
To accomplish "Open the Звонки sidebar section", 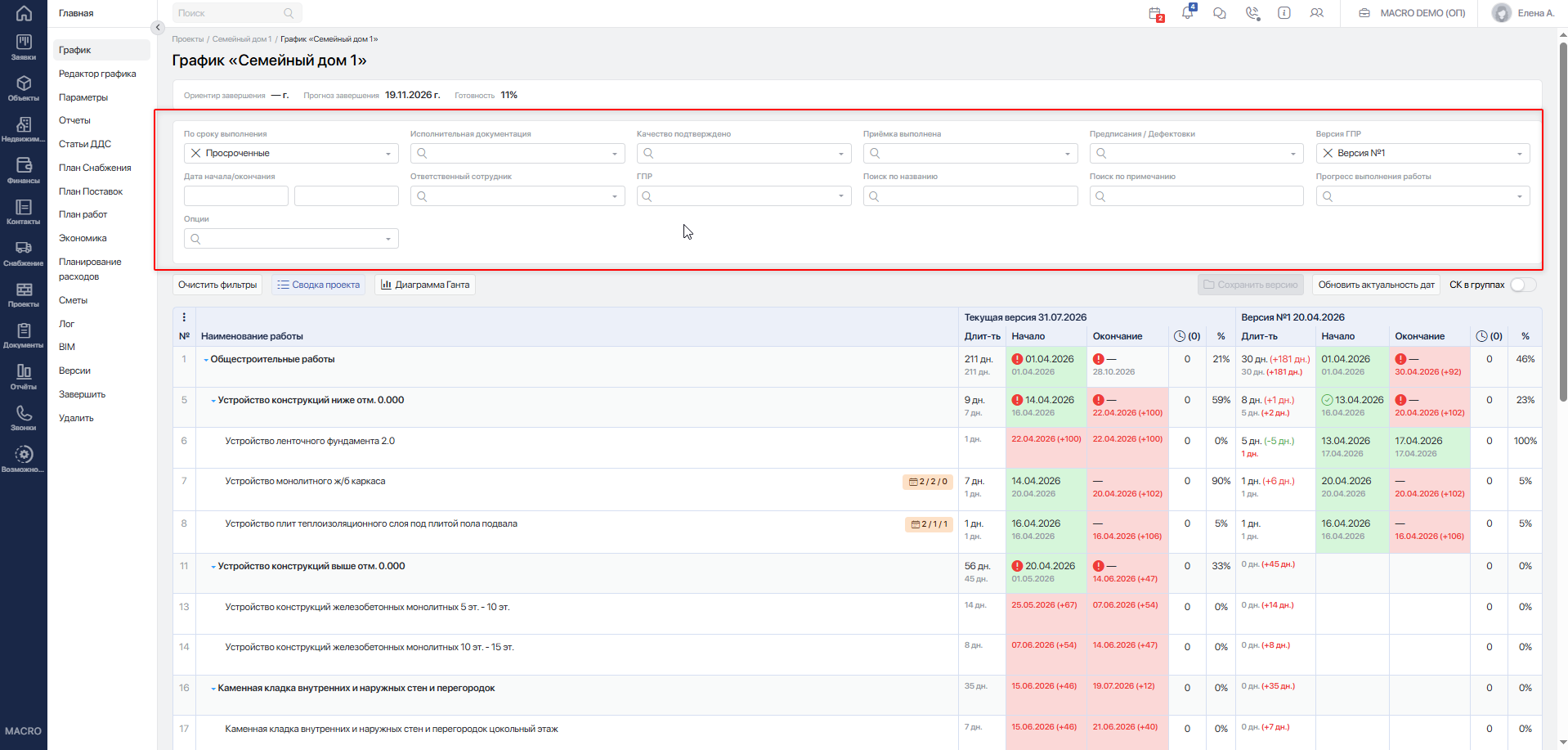I will coord(24,418).
